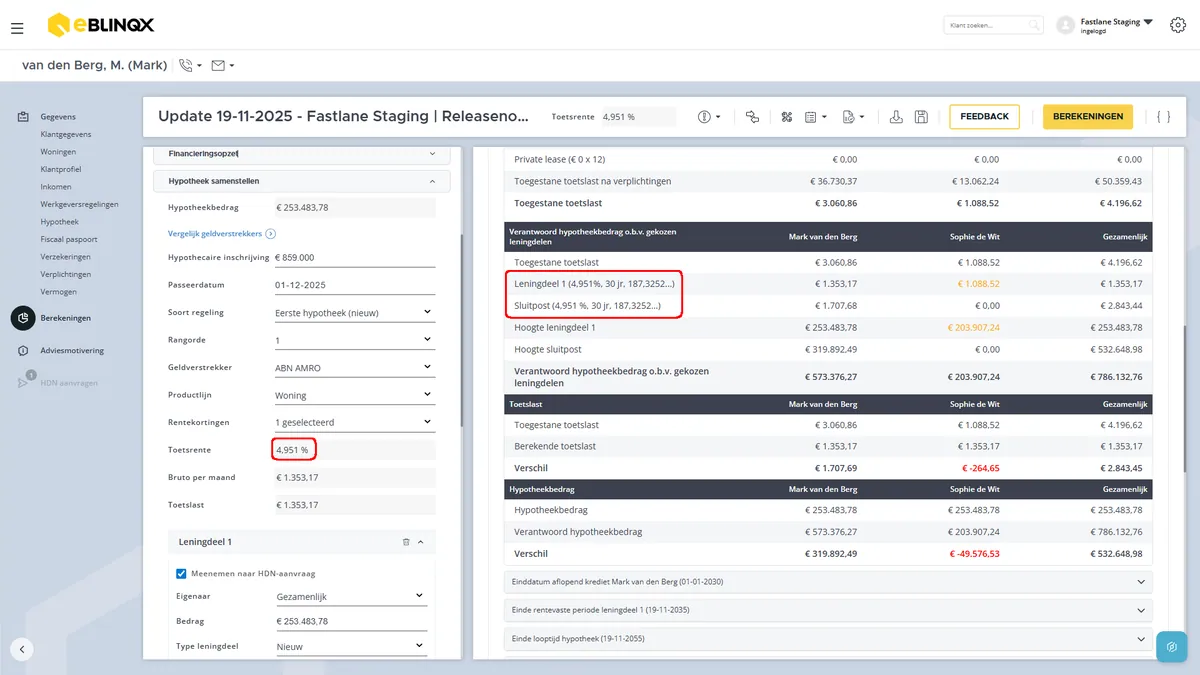Click the eBlinqx logo

click(100, 24)
